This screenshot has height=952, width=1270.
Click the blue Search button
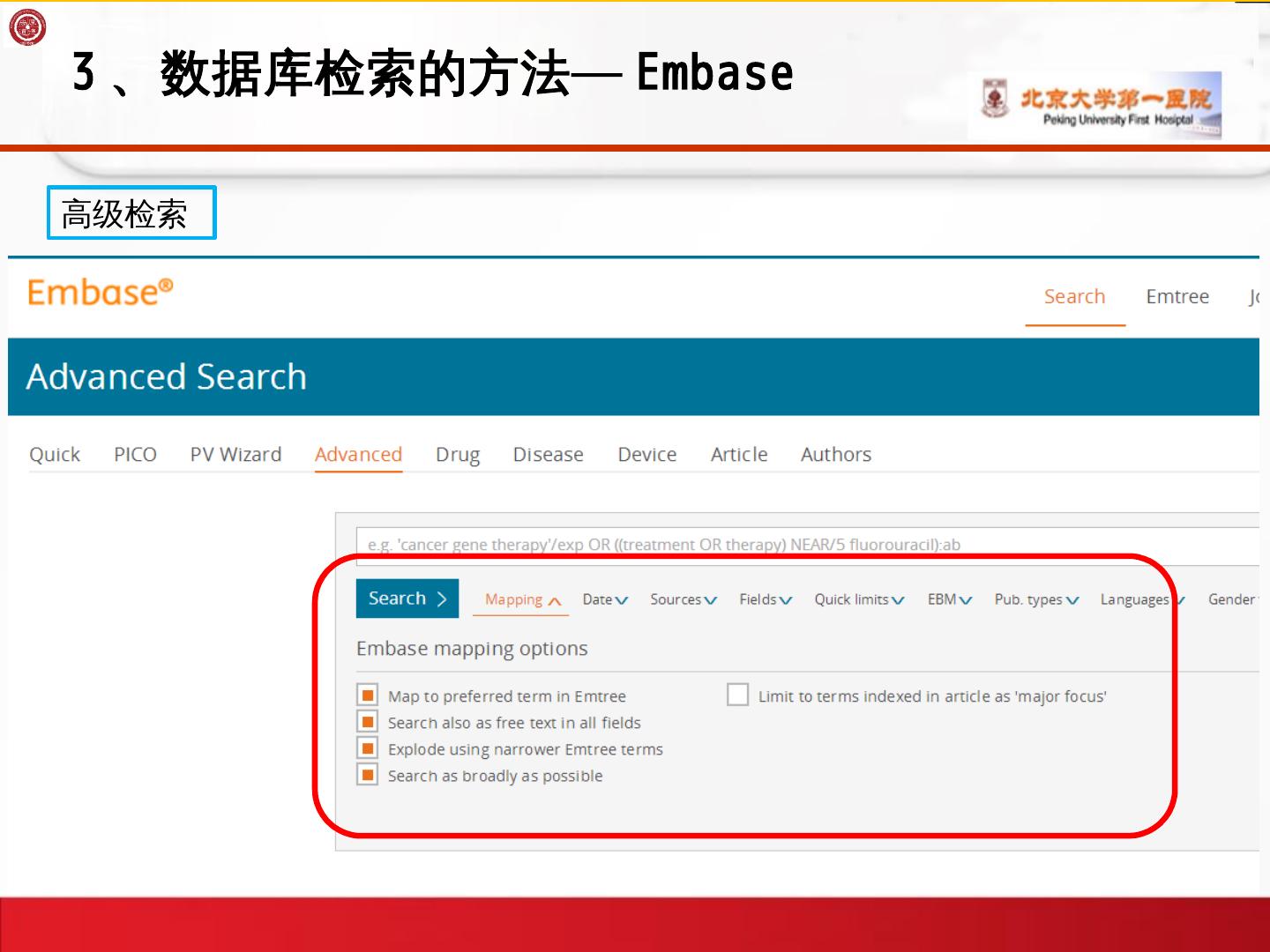click(407, 599)
